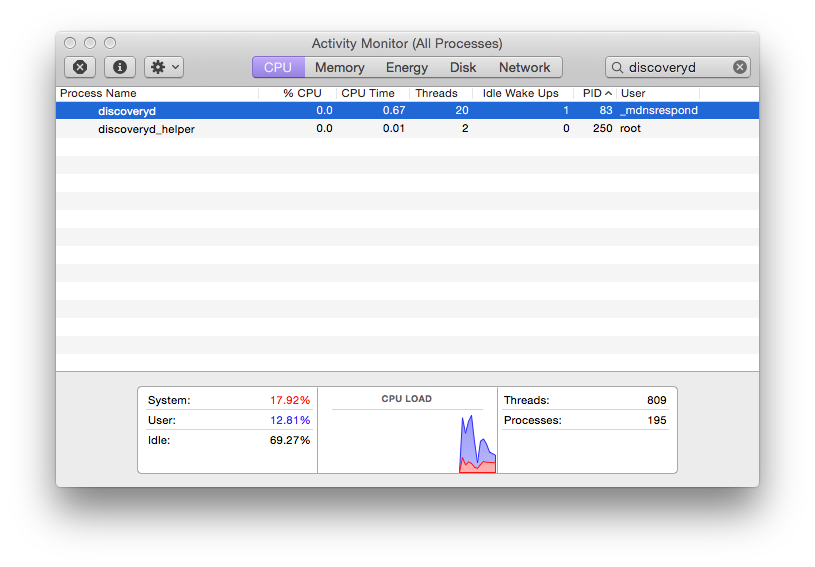Click the window zoom button

110,43
